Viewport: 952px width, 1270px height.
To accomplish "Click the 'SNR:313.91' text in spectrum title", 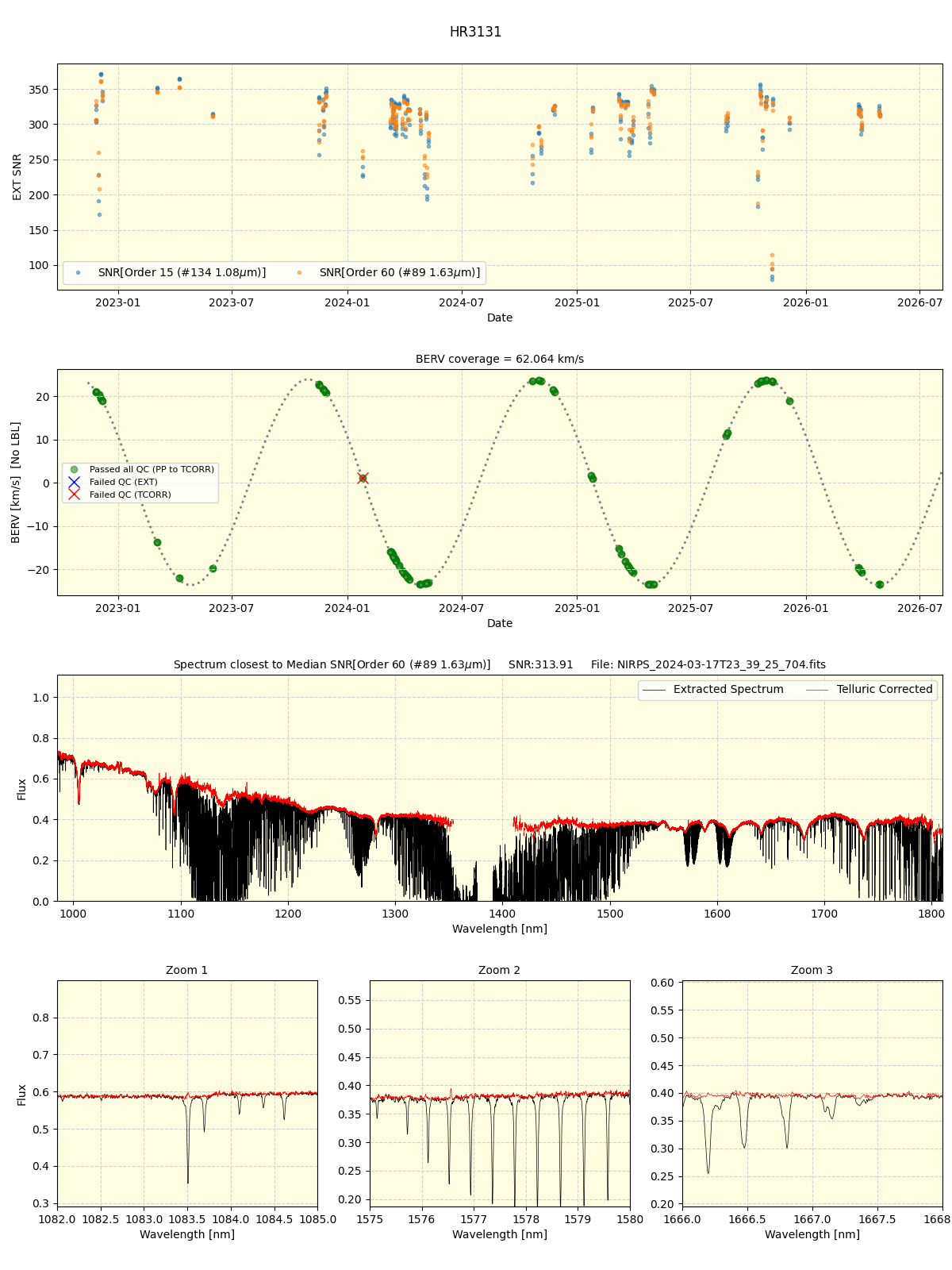I will point(541,665).
